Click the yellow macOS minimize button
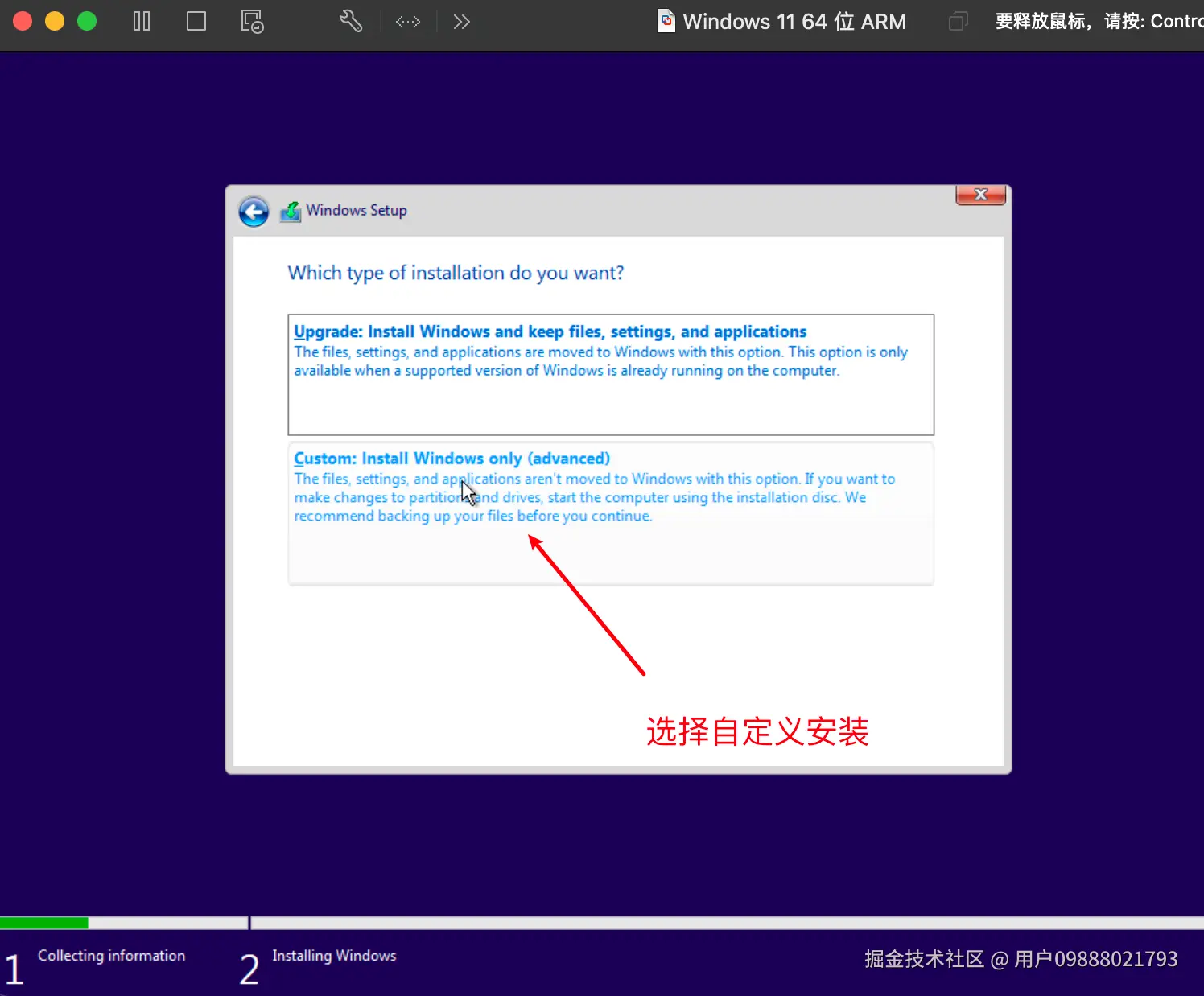1204x996 pixels. click(55, 21)
